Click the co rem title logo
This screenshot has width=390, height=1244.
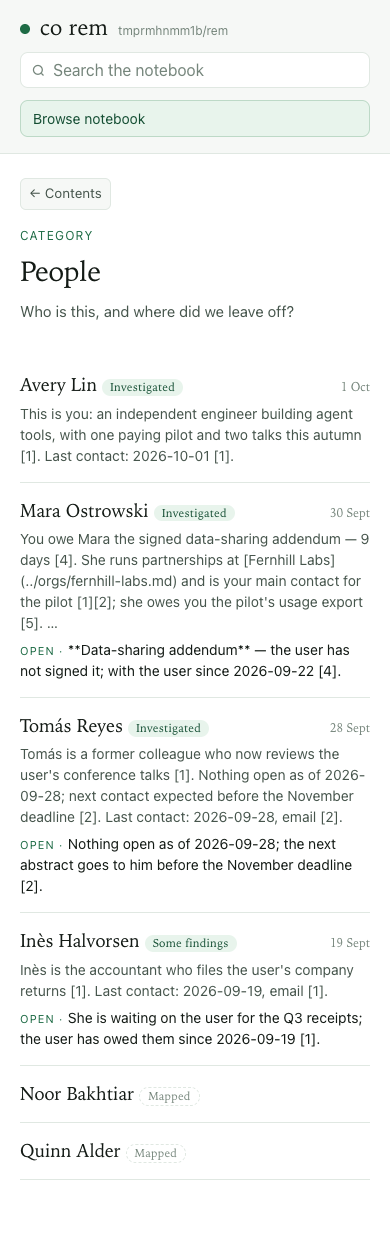click(74, 29)
